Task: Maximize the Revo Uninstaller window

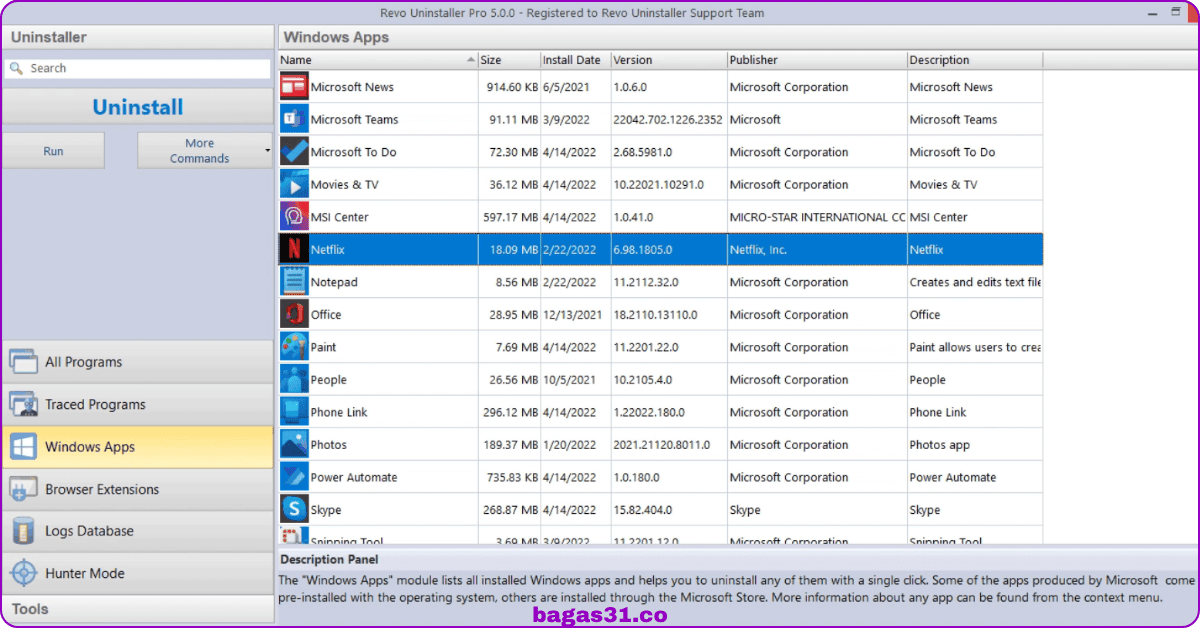Action: (1175, 12)
